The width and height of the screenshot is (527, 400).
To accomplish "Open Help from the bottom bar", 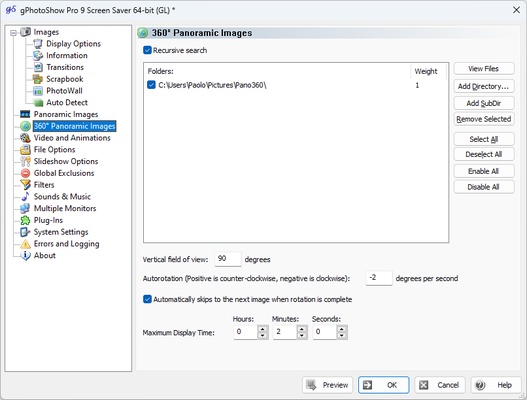I will pyautogui.click(x=496, y=385).
